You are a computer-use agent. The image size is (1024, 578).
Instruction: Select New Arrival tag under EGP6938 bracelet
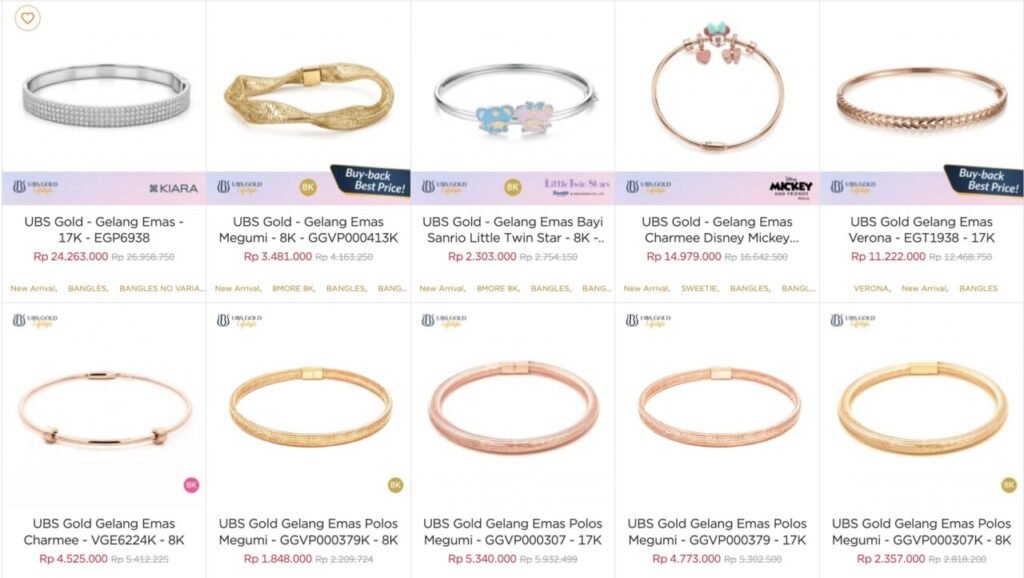33,288
